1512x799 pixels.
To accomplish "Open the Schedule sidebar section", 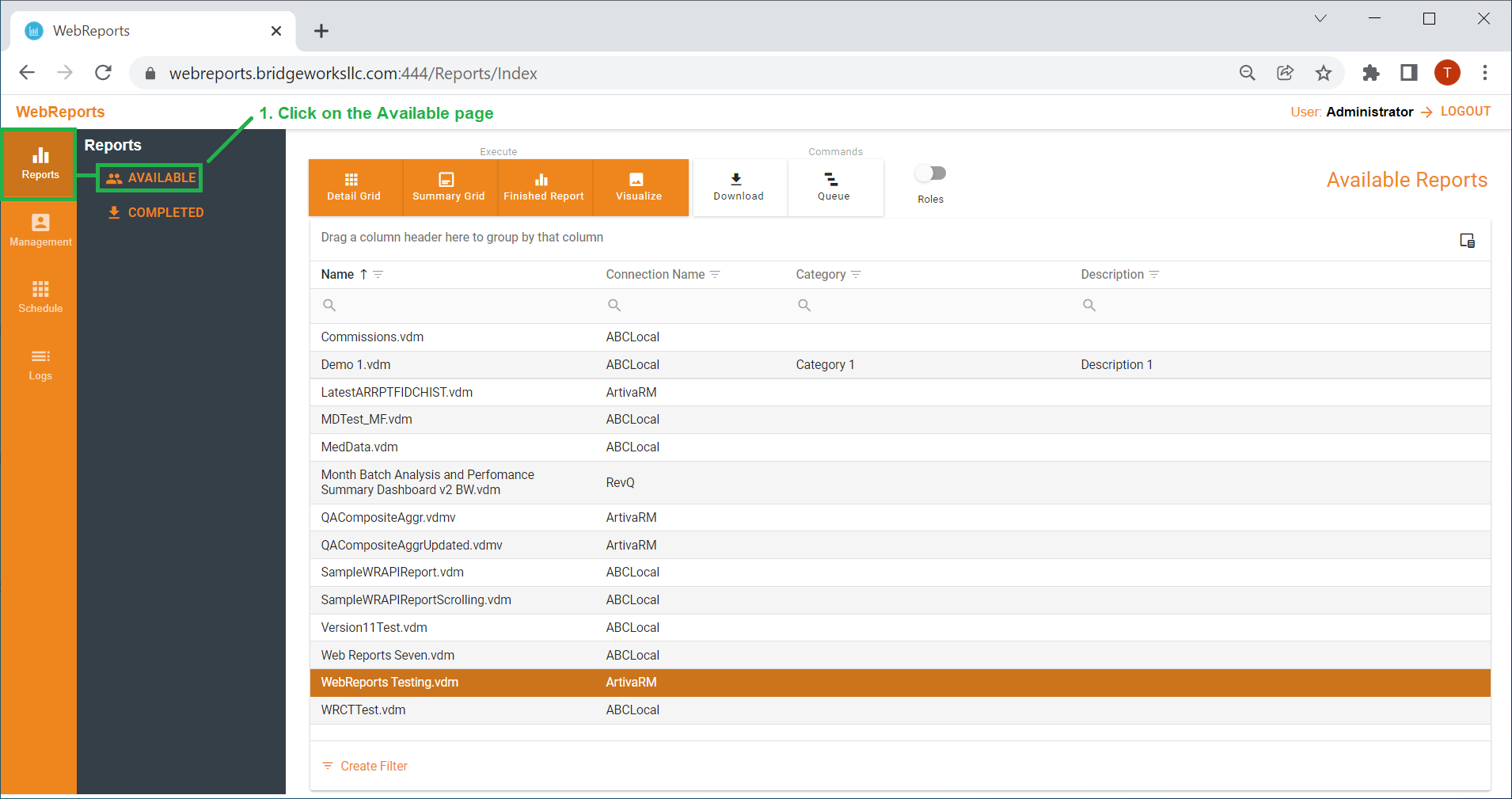I will (40, 297).
